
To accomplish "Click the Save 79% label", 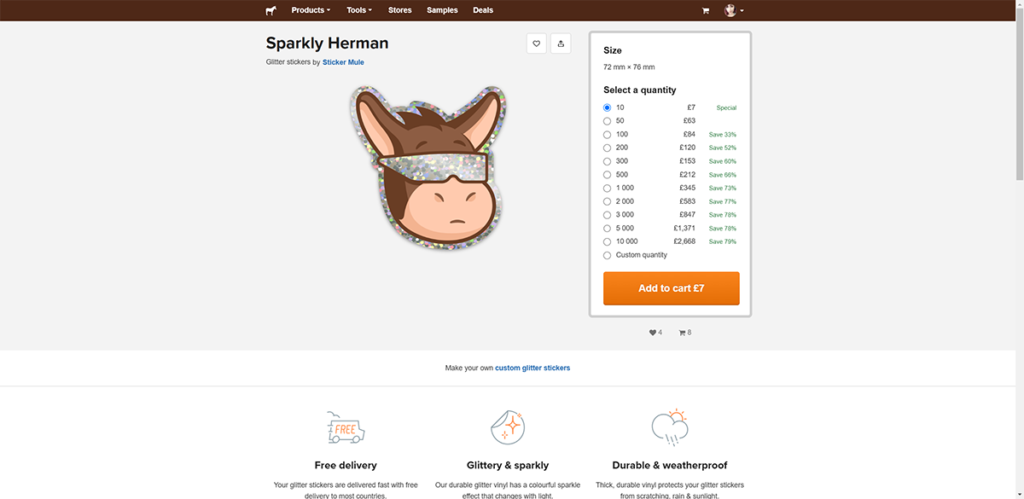I will pyautogui.click(x=723, y=242).
